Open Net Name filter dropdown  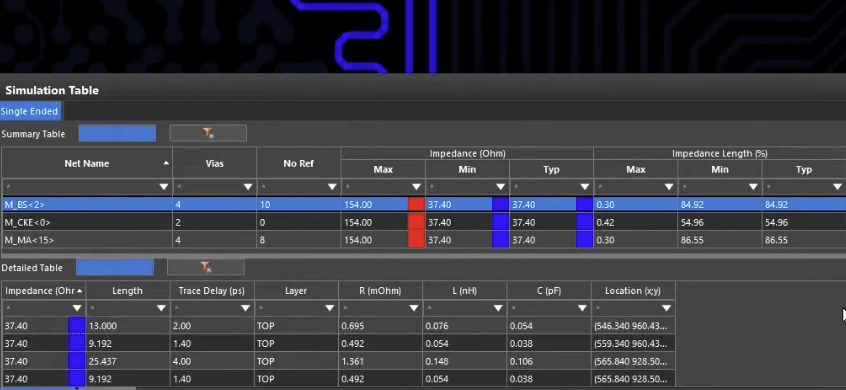(164, 187)
